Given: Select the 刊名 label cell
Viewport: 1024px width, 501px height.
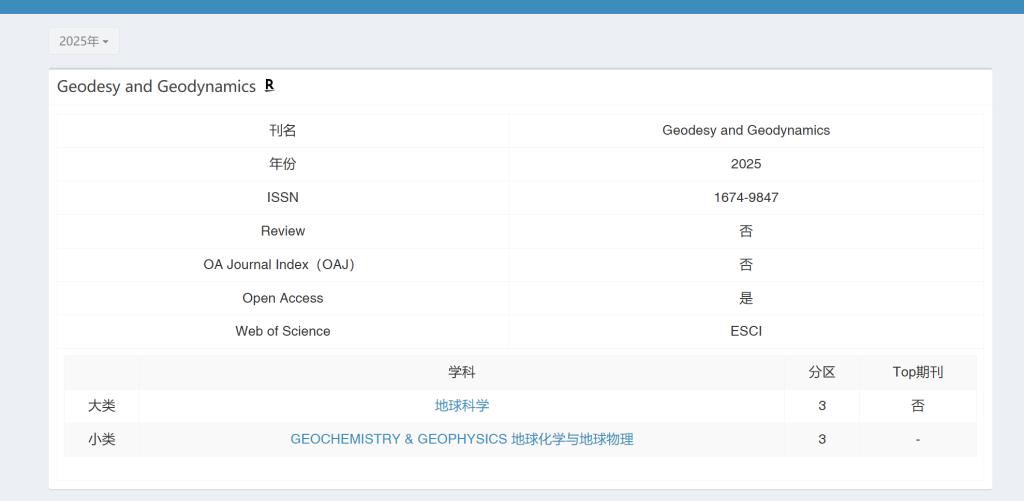Looking at the screenshot, I should [x=283, y=131].
